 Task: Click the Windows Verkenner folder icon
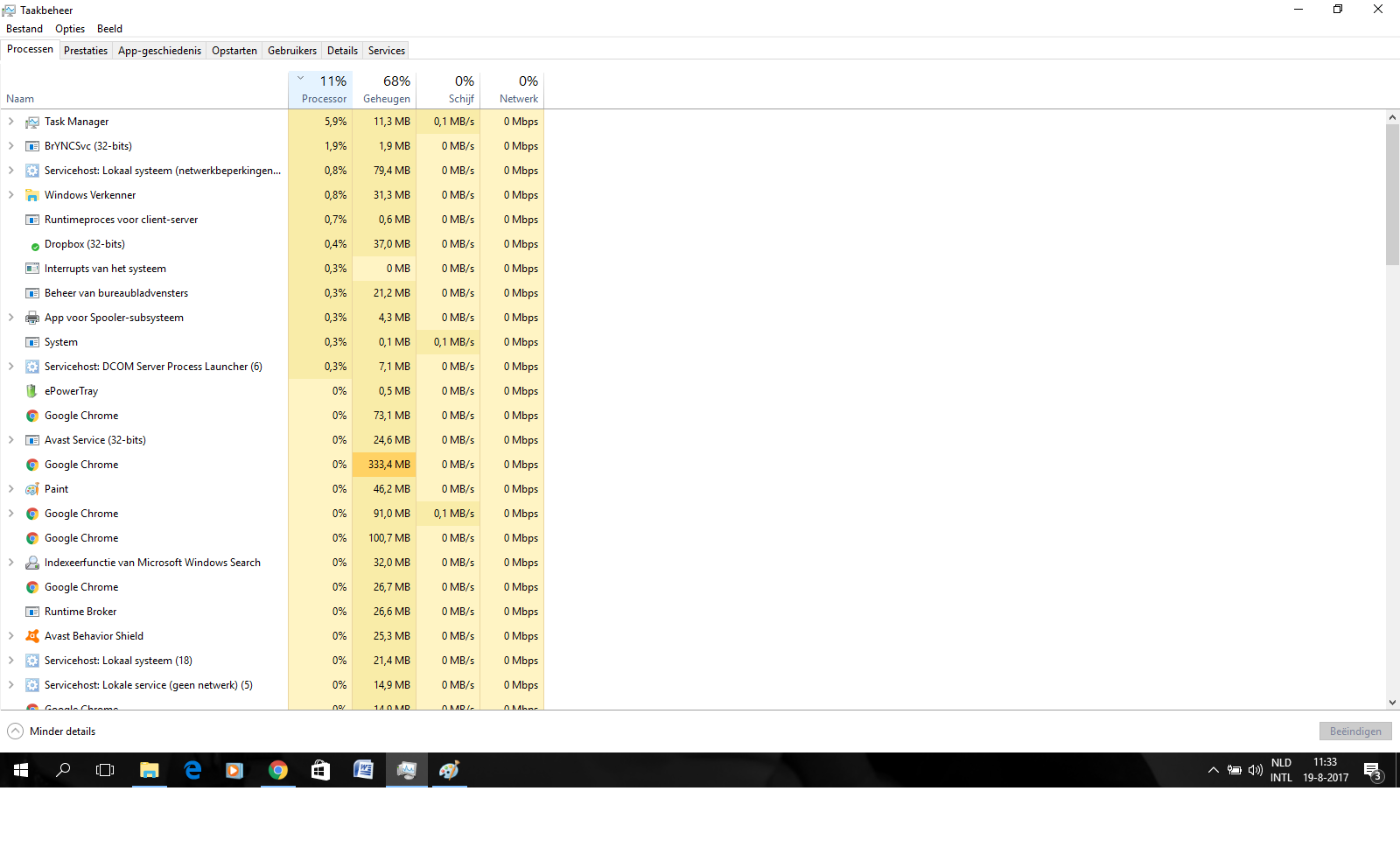point(32,195)
